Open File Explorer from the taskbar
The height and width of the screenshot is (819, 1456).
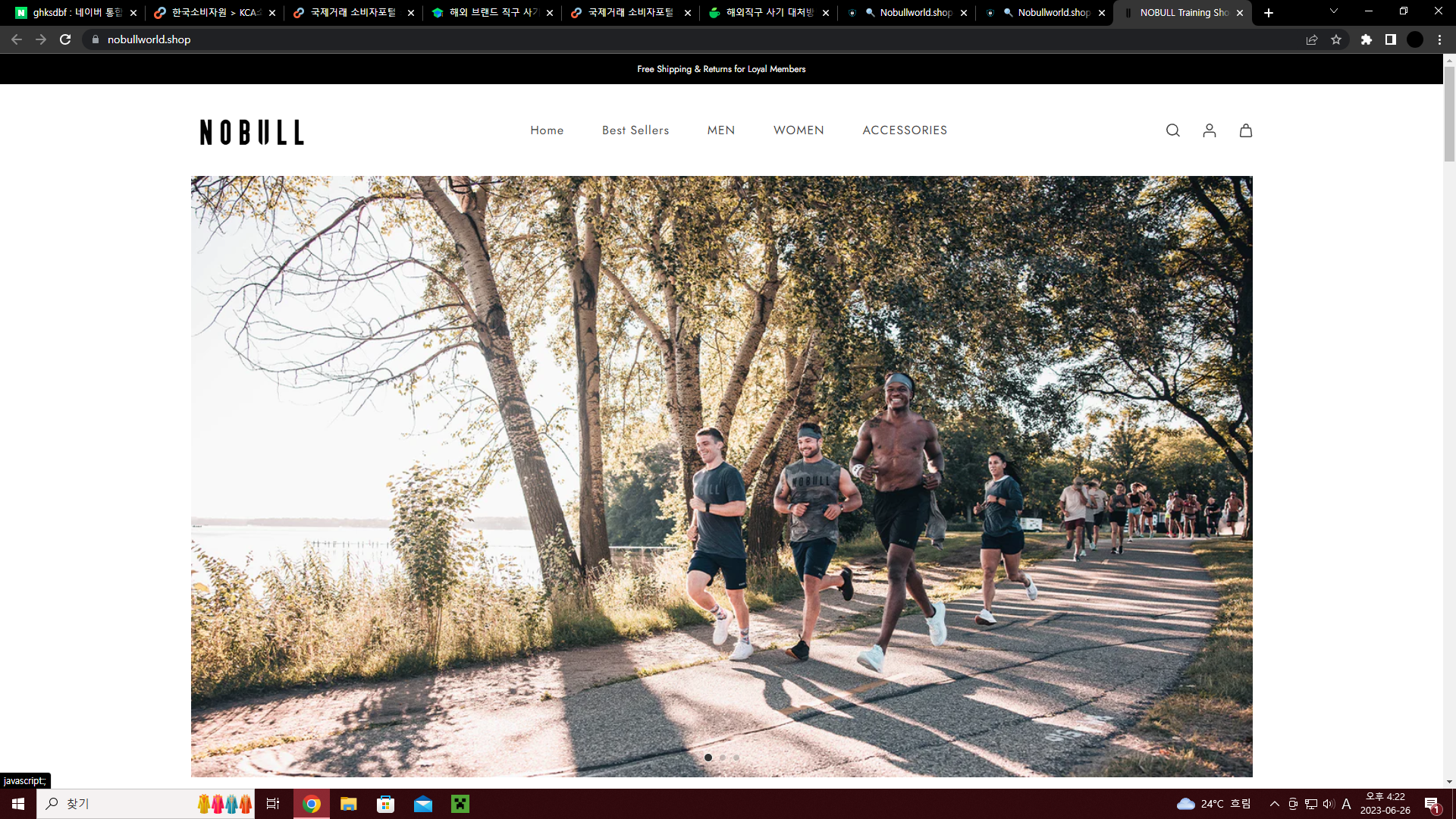[349, 804]
